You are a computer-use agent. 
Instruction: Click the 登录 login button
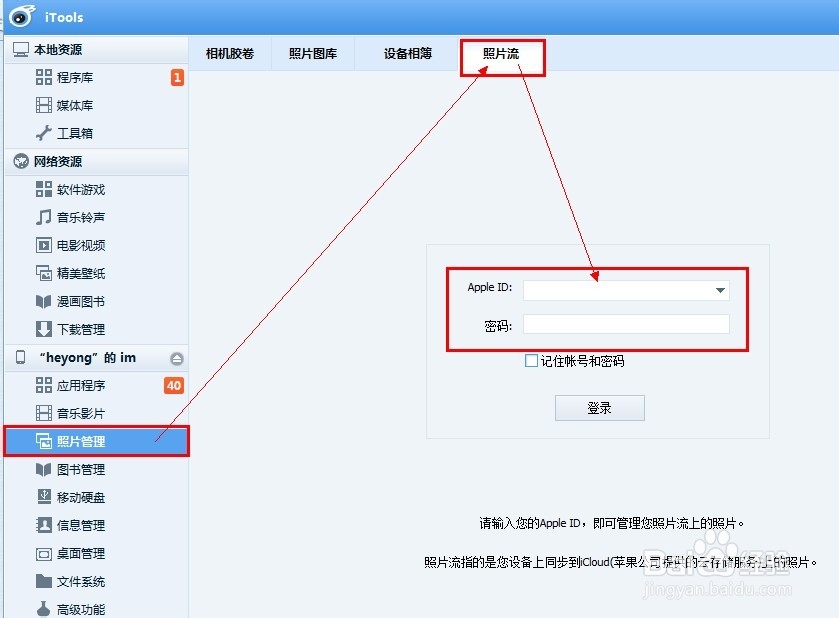(x=599, y=408)
